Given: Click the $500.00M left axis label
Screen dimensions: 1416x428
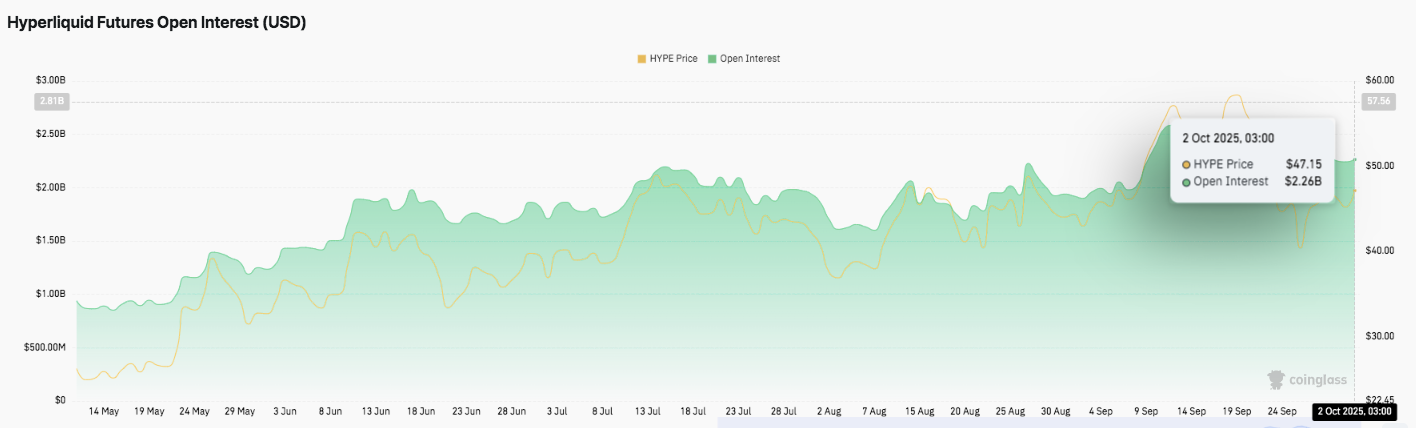Looking at the screenshot, I should [46, 348].
